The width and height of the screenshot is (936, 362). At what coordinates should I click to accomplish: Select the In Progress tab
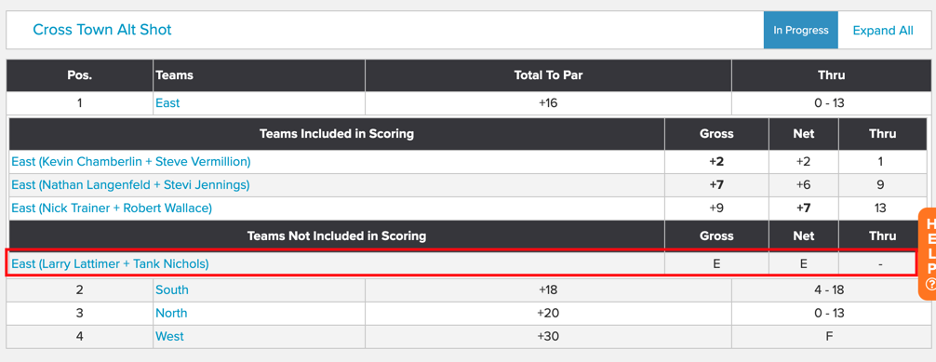coord(800,30)
